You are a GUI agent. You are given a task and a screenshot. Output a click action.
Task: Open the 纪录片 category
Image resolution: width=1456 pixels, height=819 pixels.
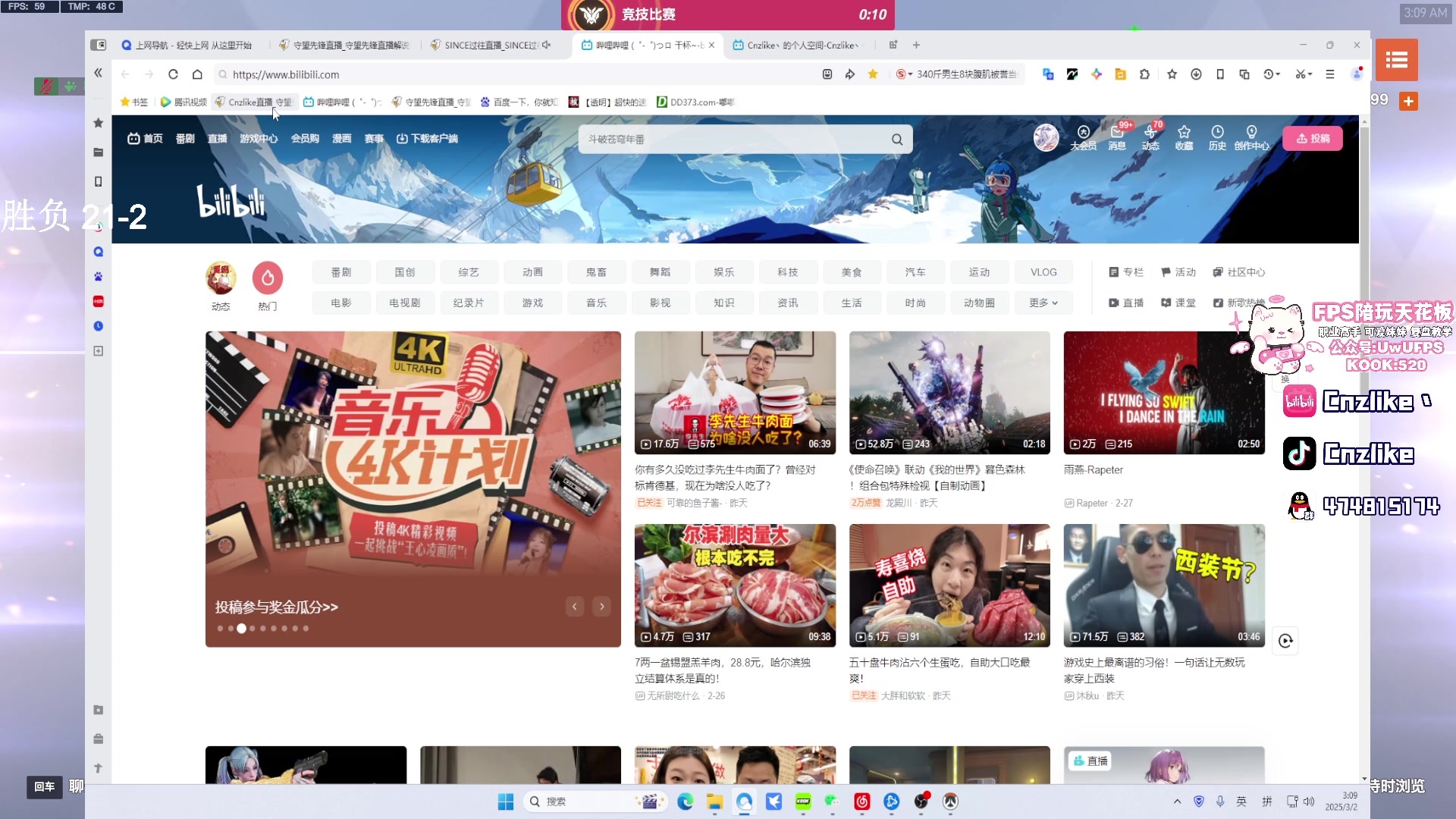point(469,303)
